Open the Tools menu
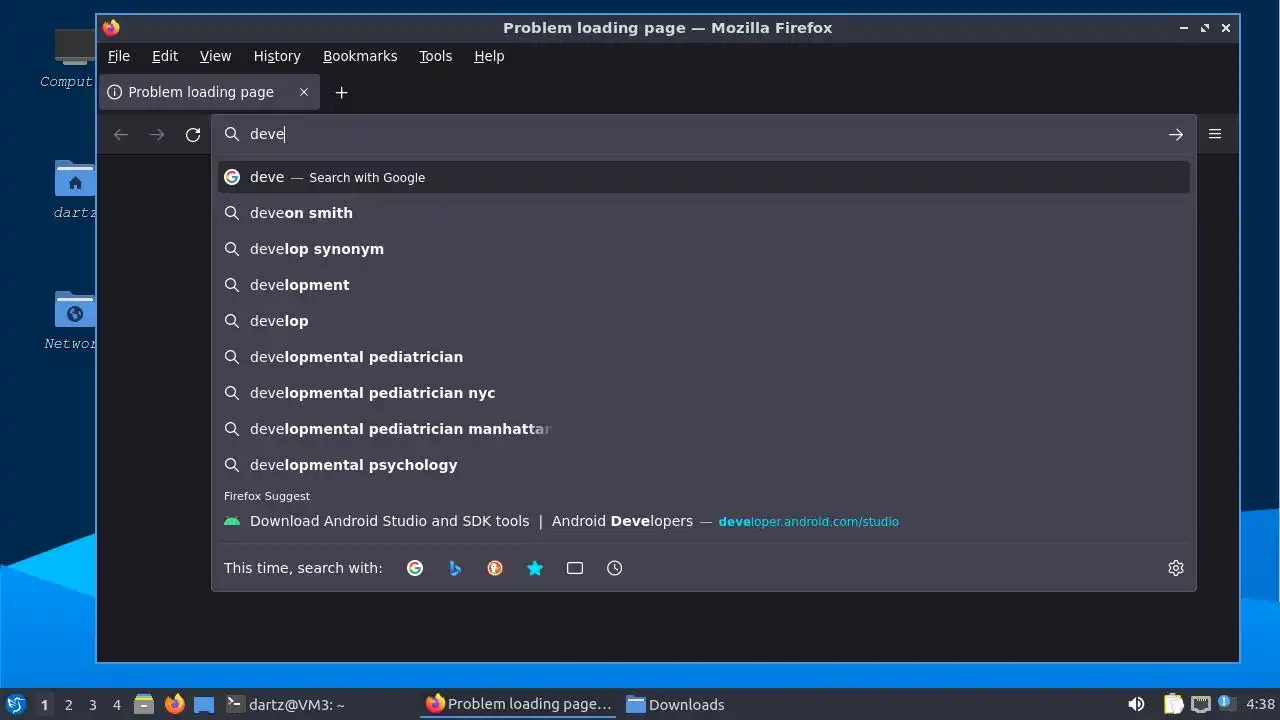 (435, 56)
